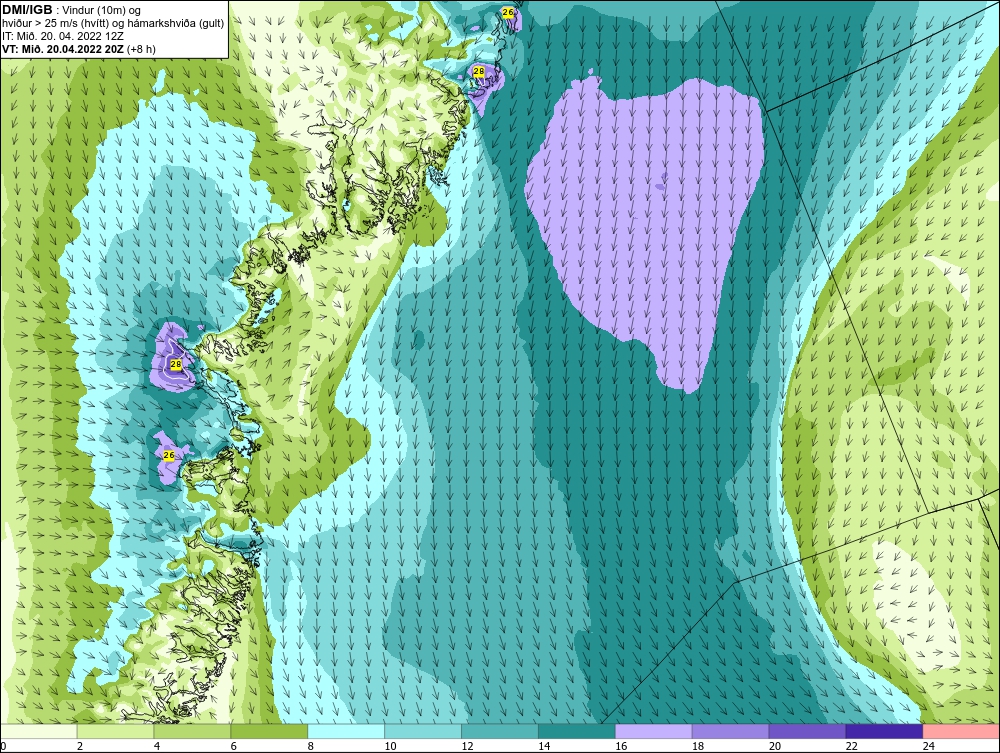Click the 10–12 m/s legend color swatch
The image size is (1000, 753).
(x=423, y=731)
